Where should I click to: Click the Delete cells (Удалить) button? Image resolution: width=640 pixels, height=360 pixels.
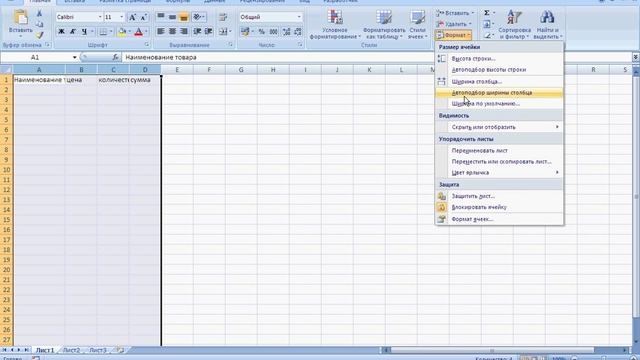[453, 24]
